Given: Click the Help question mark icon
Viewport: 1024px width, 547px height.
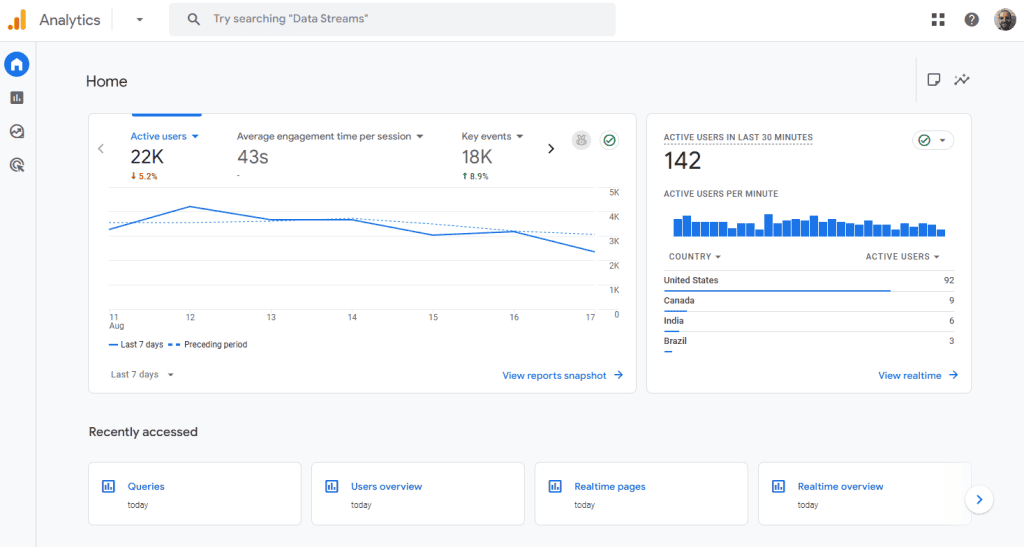Looking at the screenshot, I should [971, 20].
